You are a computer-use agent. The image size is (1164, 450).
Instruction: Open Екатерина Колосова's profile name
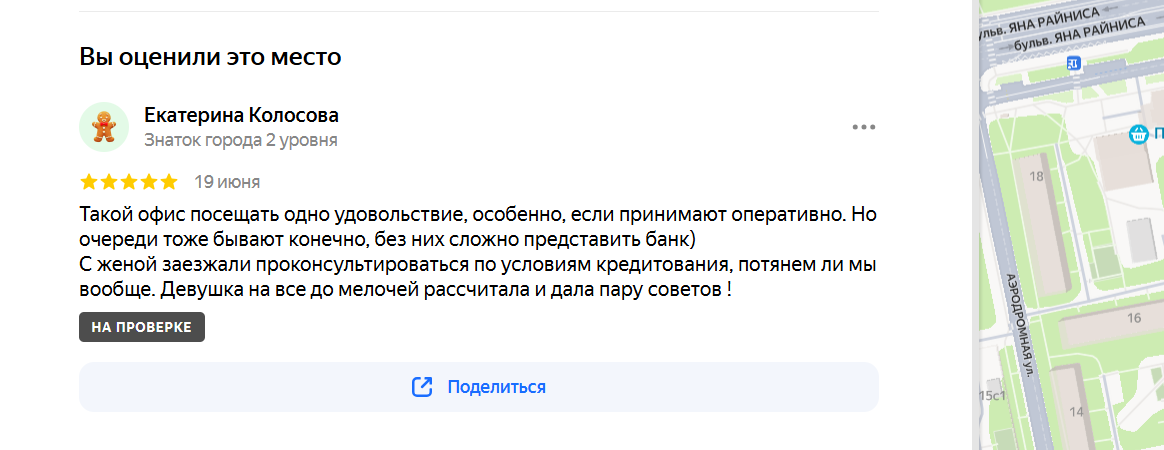241,115
